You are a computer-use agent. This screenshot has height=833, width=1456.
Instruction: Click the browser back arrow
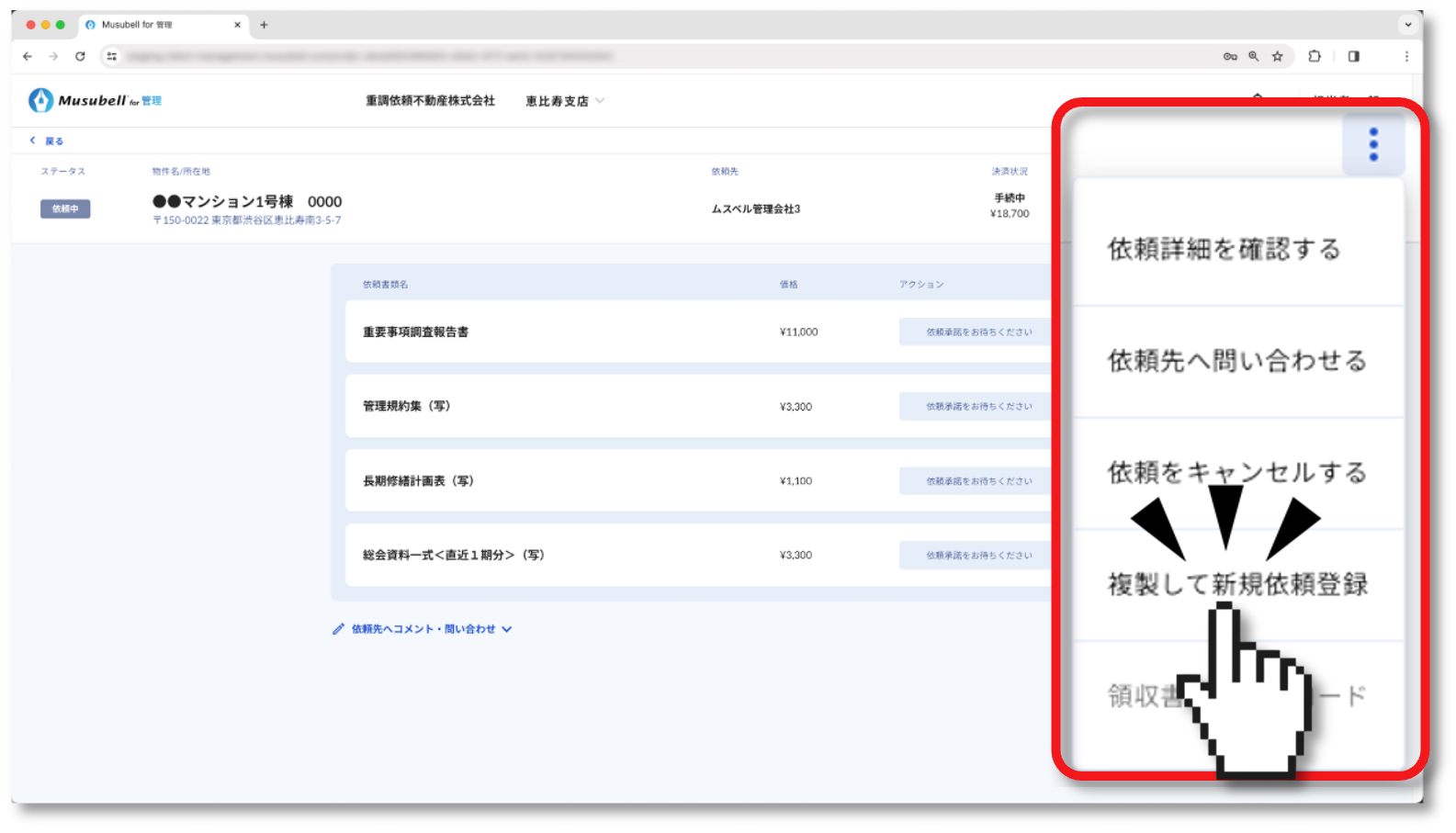(28, 56)
